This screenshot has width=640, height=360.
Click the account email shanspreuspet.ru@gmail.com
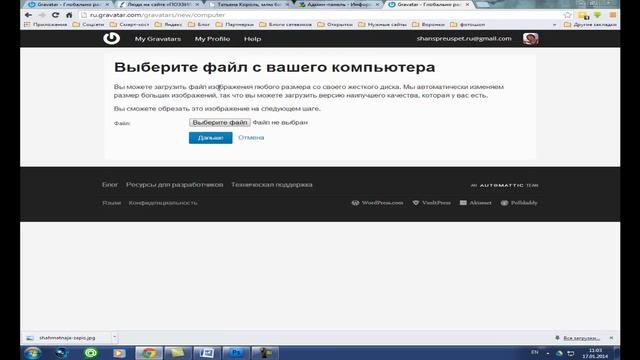(464, 38)
